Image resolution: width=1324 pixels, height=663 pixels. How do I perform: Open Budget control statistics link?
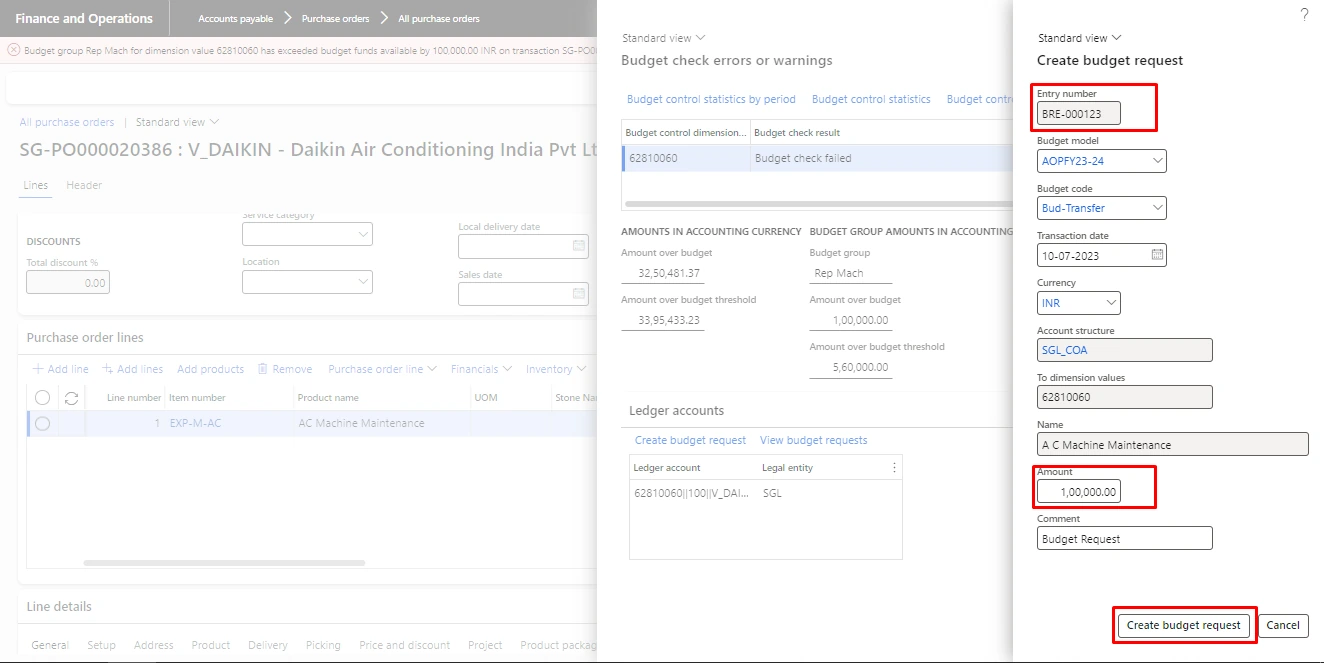(871, 99)
